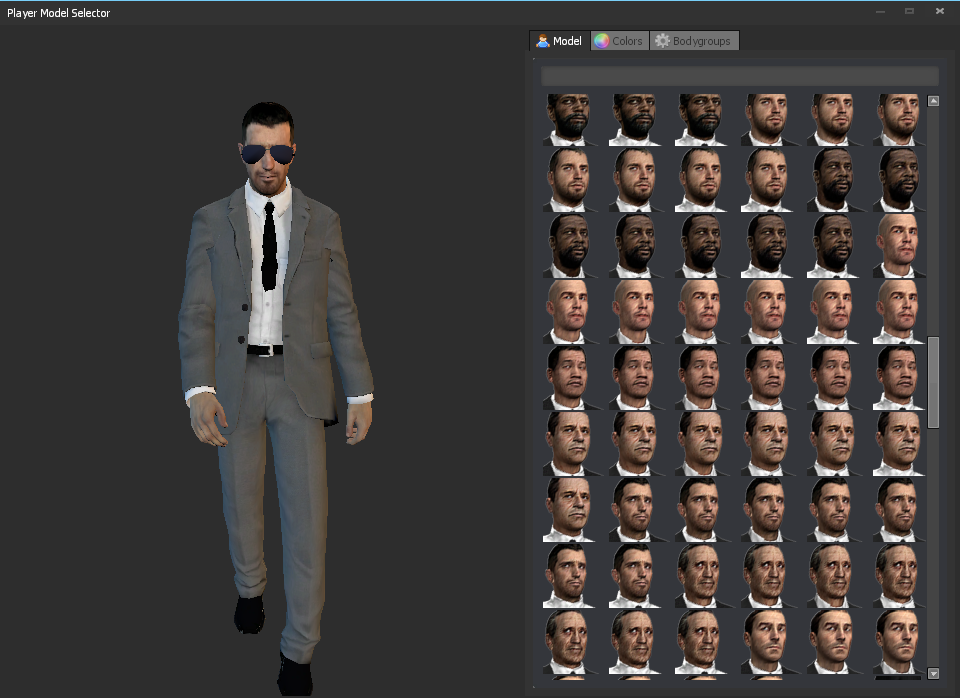The width and height of the screenshot is (960, 698).
Task: Click the search field above the model grid
Action: pos(739,76)
